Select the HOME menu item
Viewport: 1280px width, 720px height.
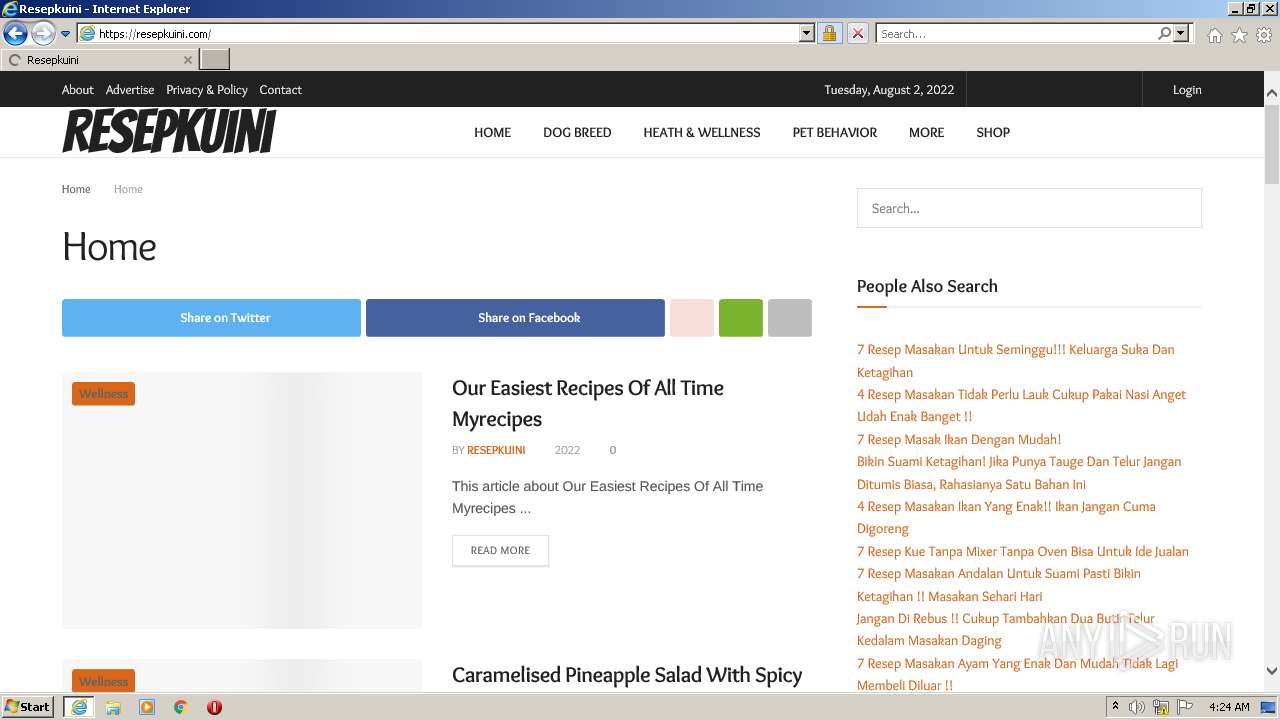492,132
